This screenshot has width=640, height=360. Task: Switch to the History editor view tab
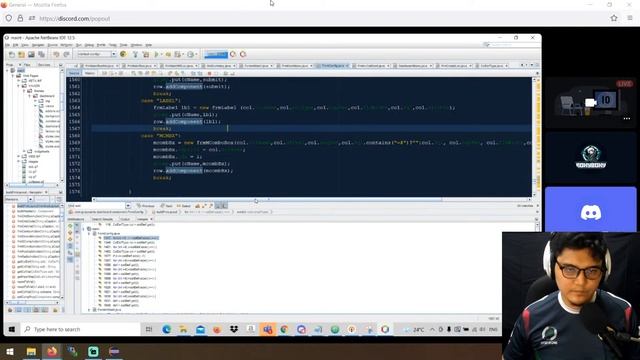[x=90, y=73]
